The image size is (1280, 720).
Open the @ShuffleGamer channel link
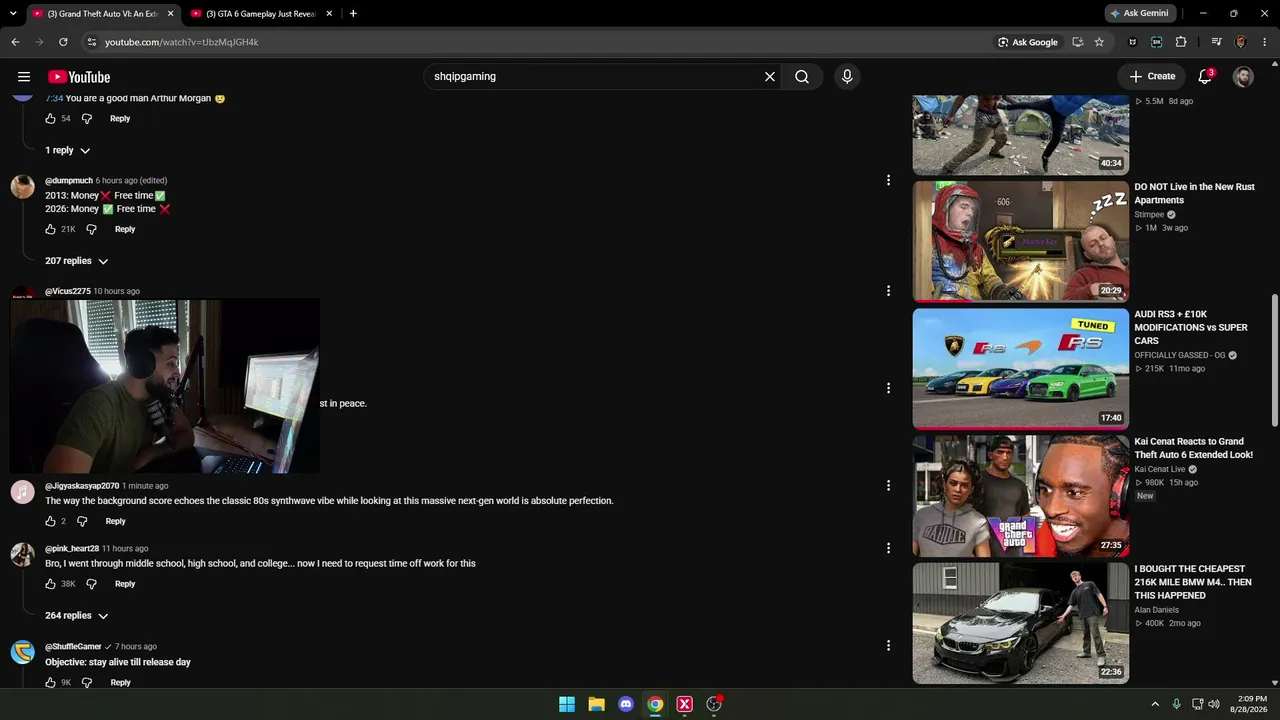(73, 647)
